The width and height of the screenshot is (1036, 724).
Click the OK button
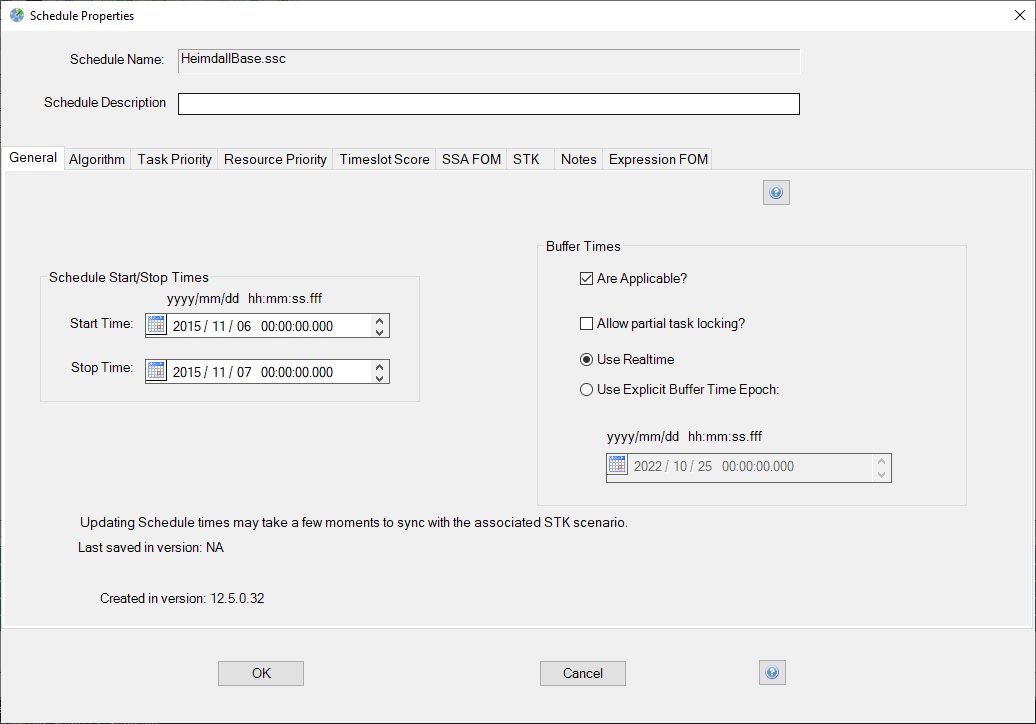261,673
